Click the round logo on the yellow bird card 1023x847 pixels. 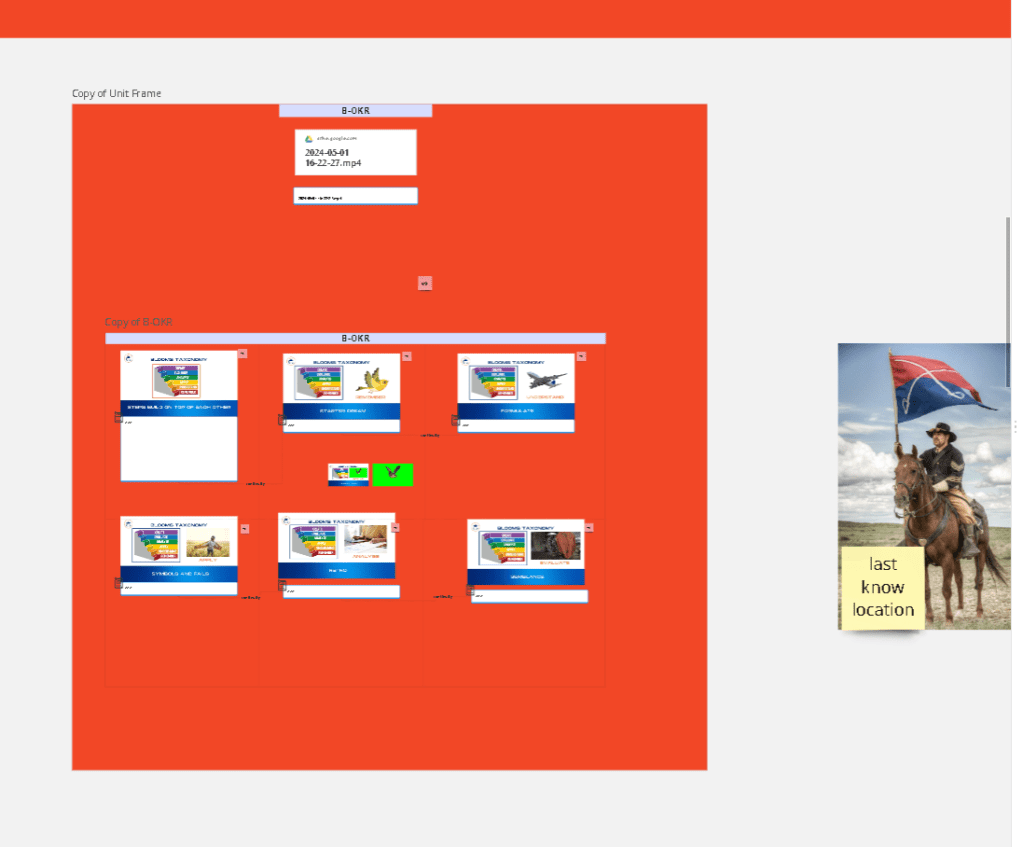pyautogui.click(x=291, y=361)
